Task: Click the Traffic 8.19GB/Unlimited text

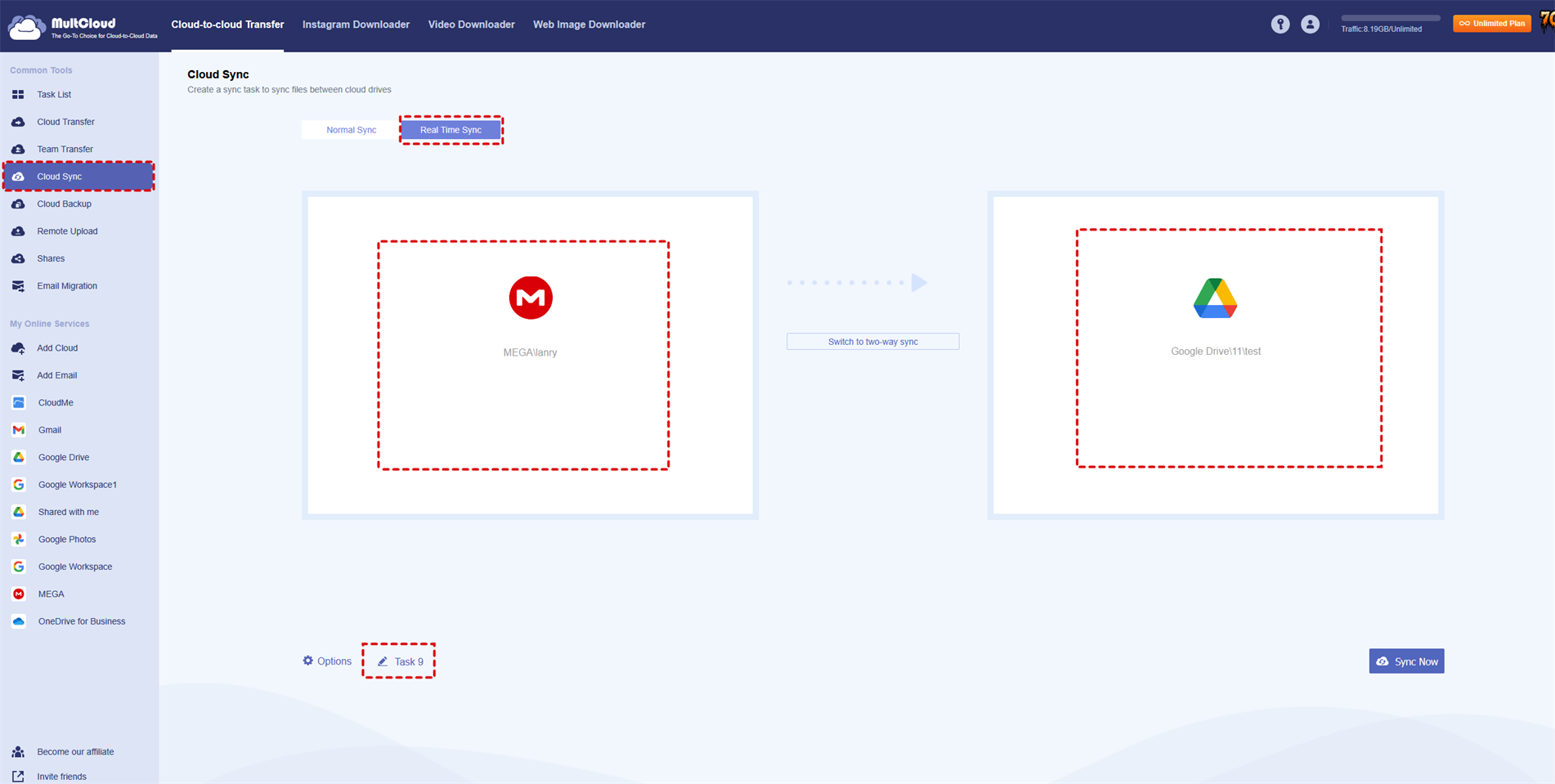Action: pos(1382,29)
